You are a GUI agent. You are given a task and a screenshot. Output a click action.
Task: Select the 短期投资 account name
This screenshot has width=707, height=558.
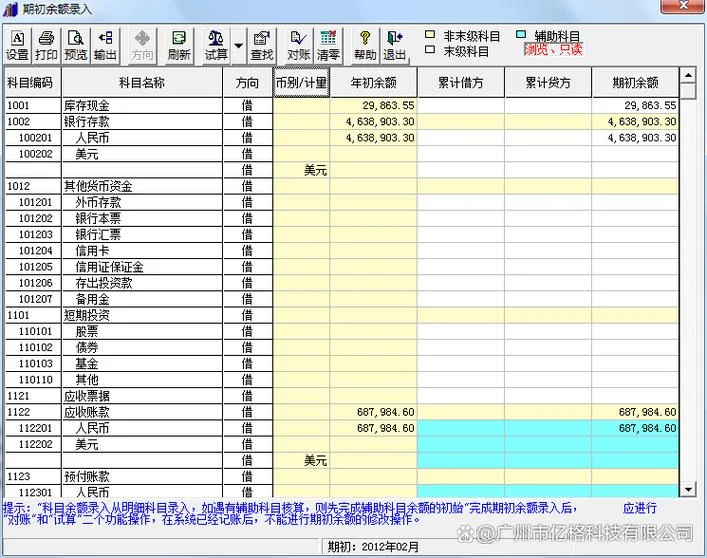pyautogui.click(x=87, y=316)
